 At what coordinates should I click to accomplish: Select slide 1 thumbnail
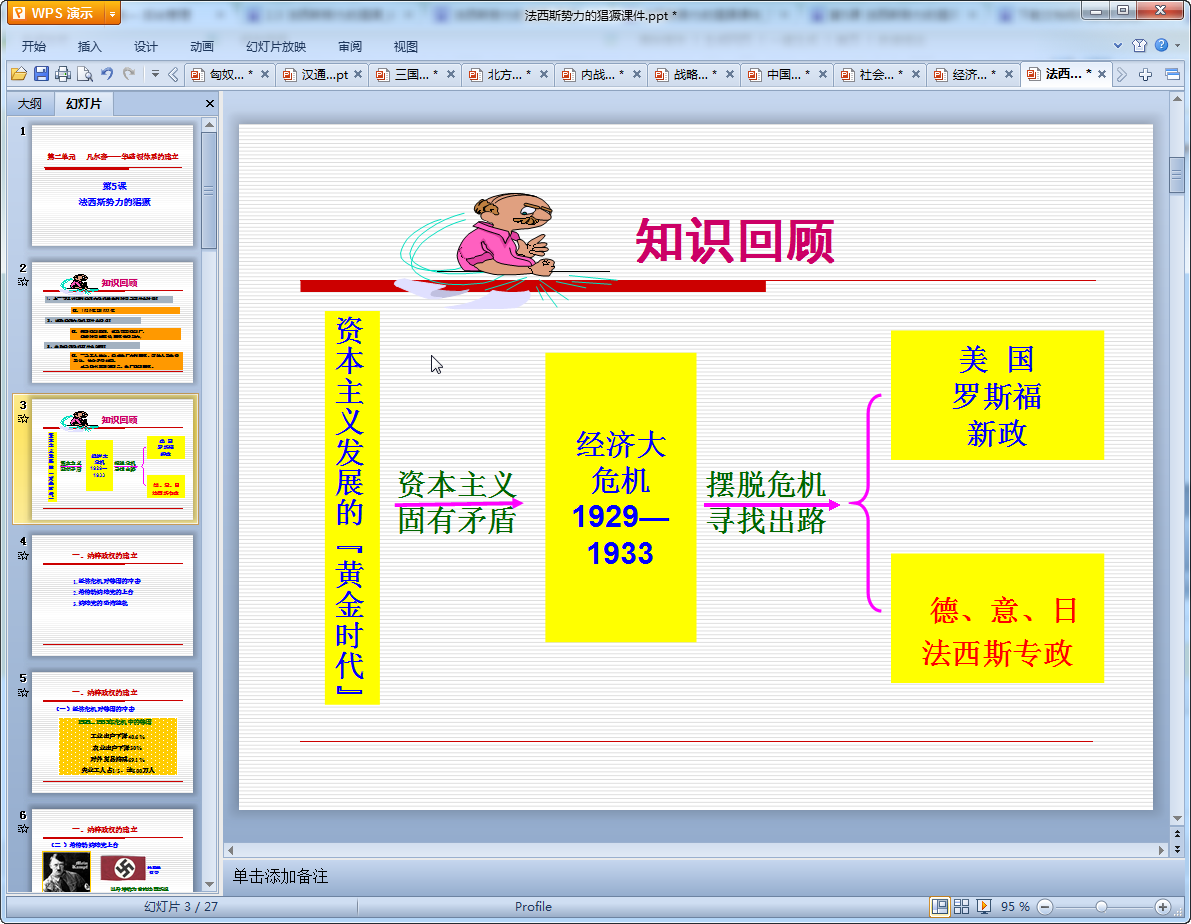(112, 185)
